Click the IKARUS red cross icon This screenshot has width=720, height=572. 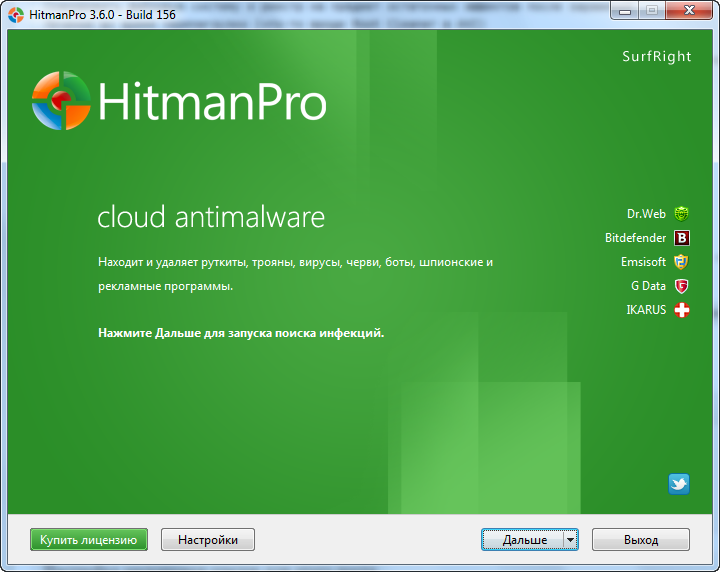(x=682, y=310)
